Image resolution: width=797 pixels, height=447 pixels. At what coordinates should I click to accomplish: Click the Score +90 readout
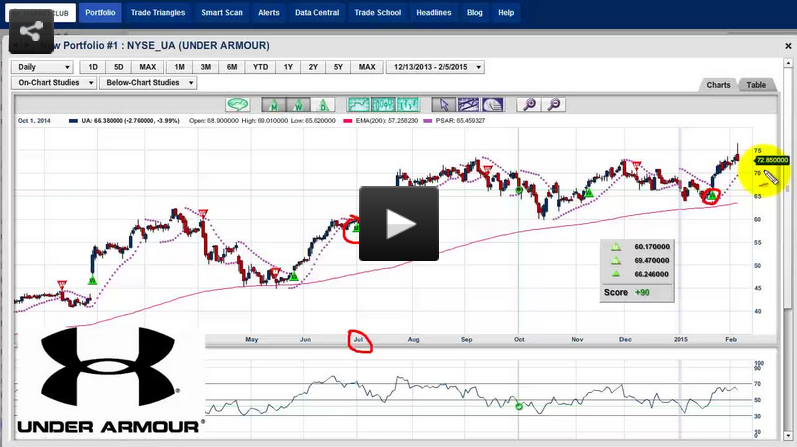627,292
